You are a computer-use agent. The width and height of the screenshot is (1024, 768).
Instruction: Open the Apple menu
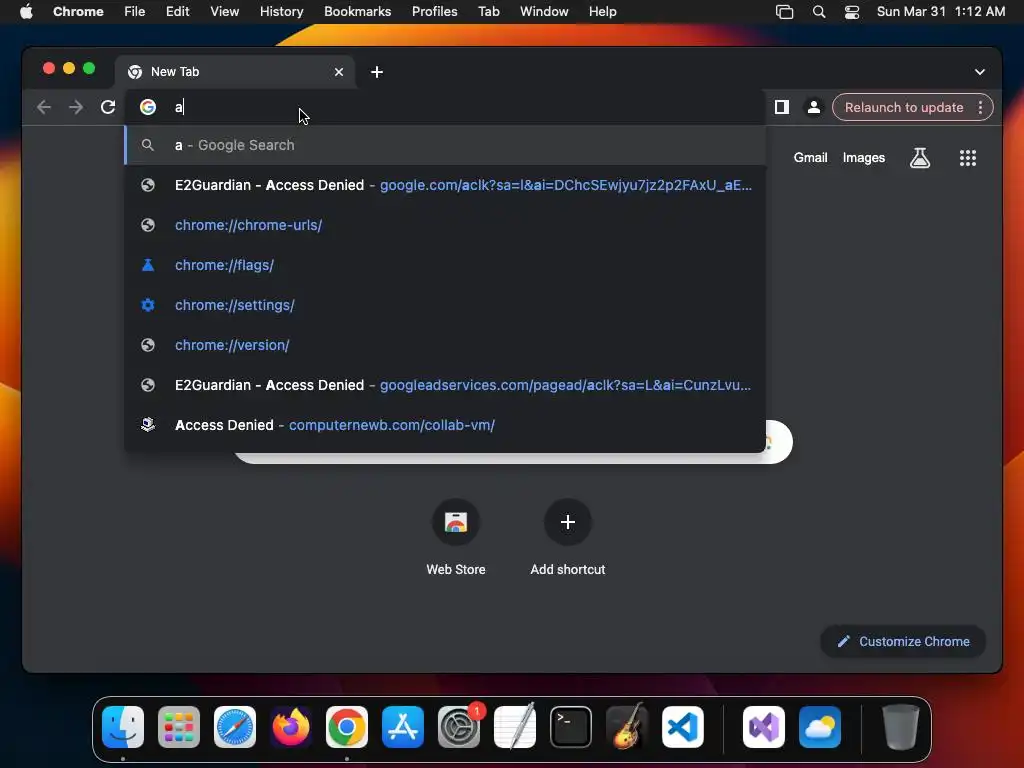pos(26,12)
